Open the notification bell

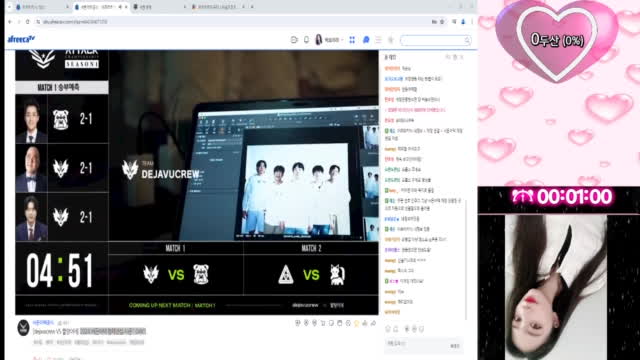pyautogui.click(x=306, y=40)
